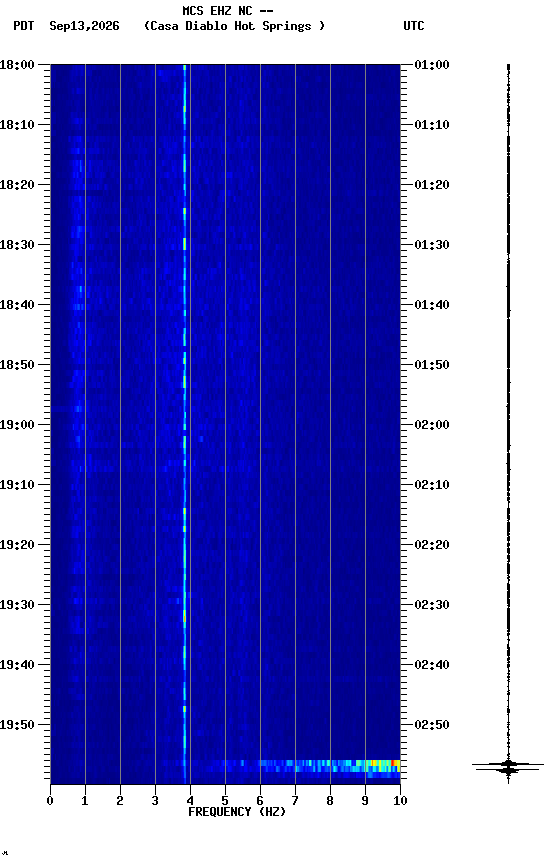Click the 01:40 UTC time label

432,305
